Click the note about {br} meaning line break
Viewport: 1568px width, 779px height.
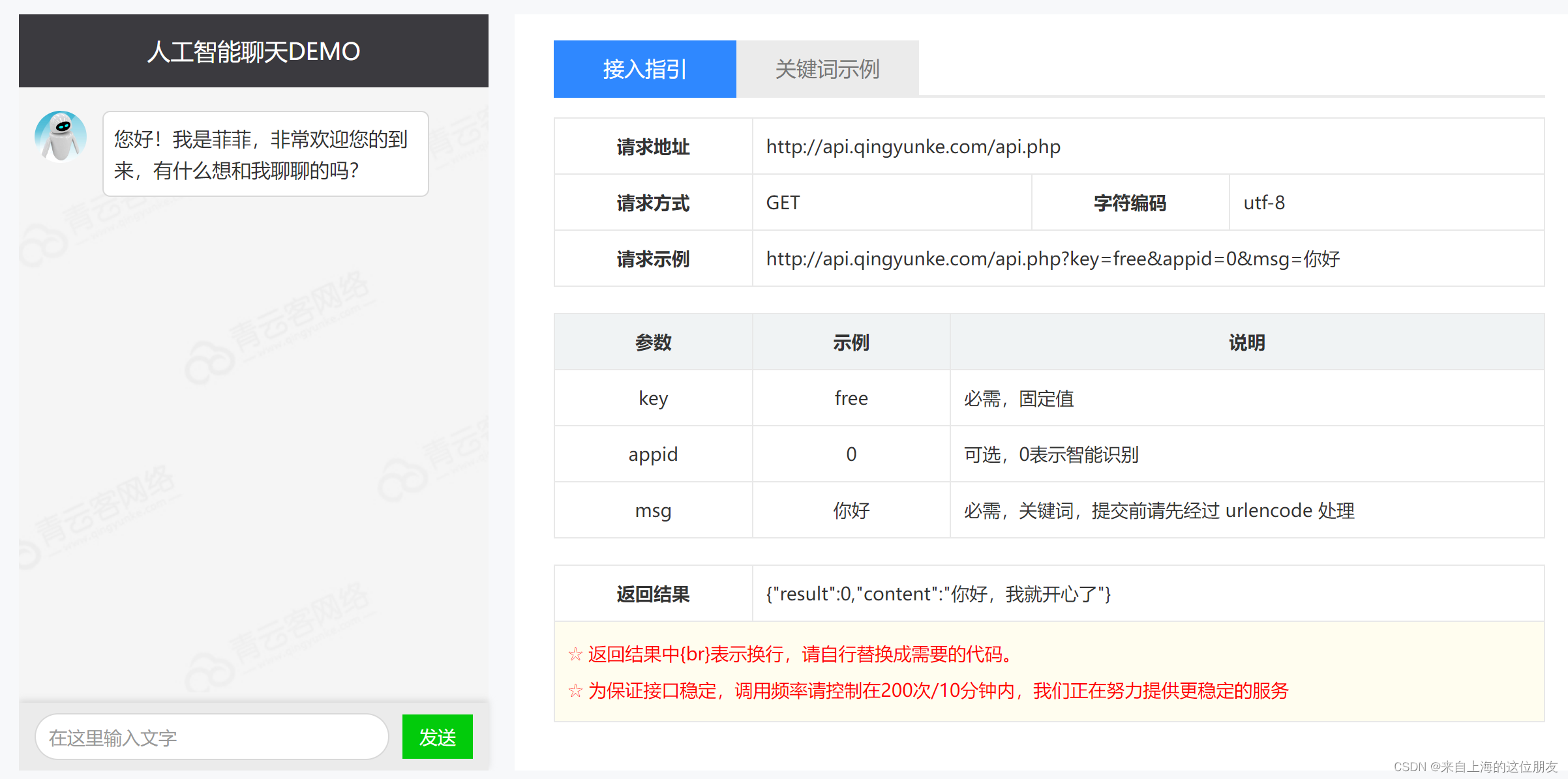pyautogui.click(x=791, y=654)
